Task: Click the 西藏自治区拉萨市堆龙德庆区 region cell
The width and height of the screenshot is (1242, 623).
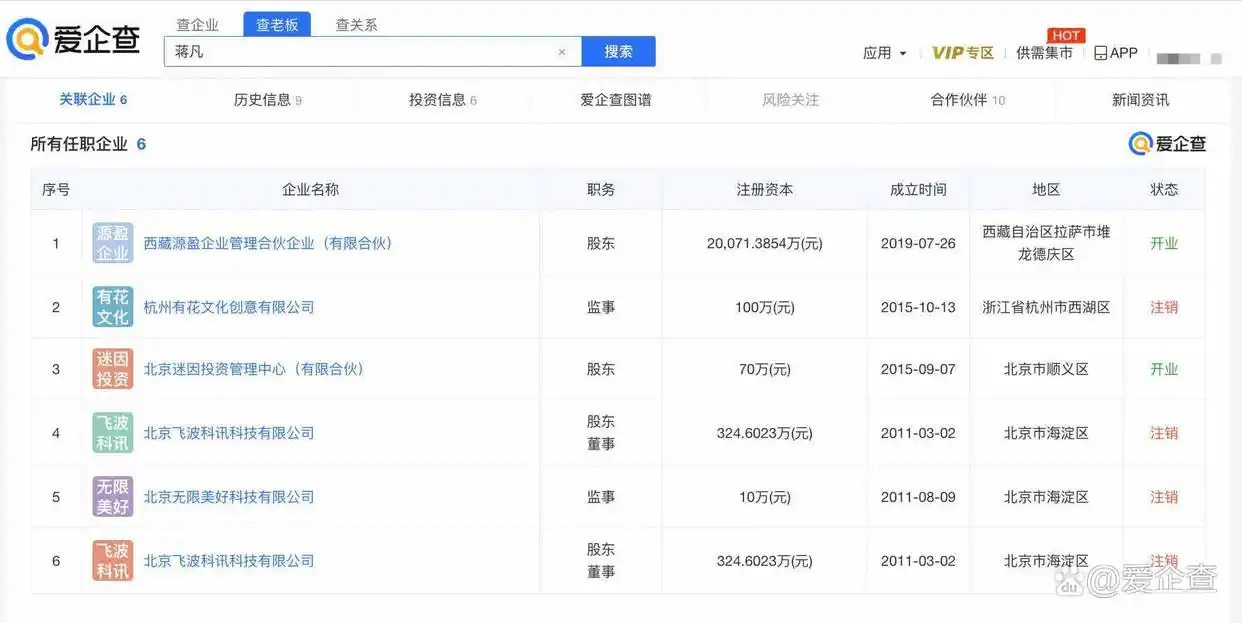Action: tap(1046, 243)
